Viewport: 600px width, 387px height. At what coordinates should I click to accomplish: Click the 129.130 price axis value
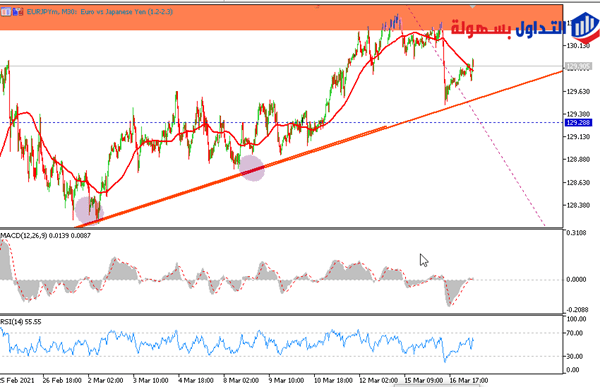coord(578,137)
